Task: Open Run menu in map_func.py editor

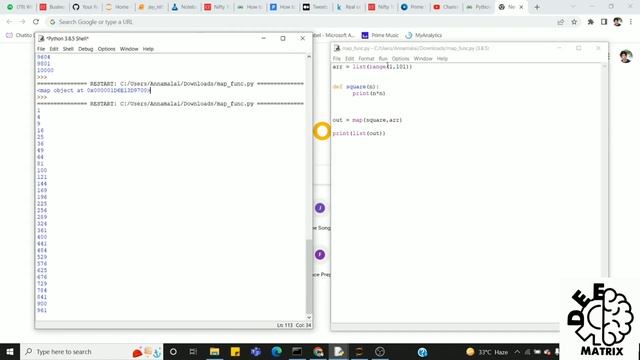Action: coord(383,59)
